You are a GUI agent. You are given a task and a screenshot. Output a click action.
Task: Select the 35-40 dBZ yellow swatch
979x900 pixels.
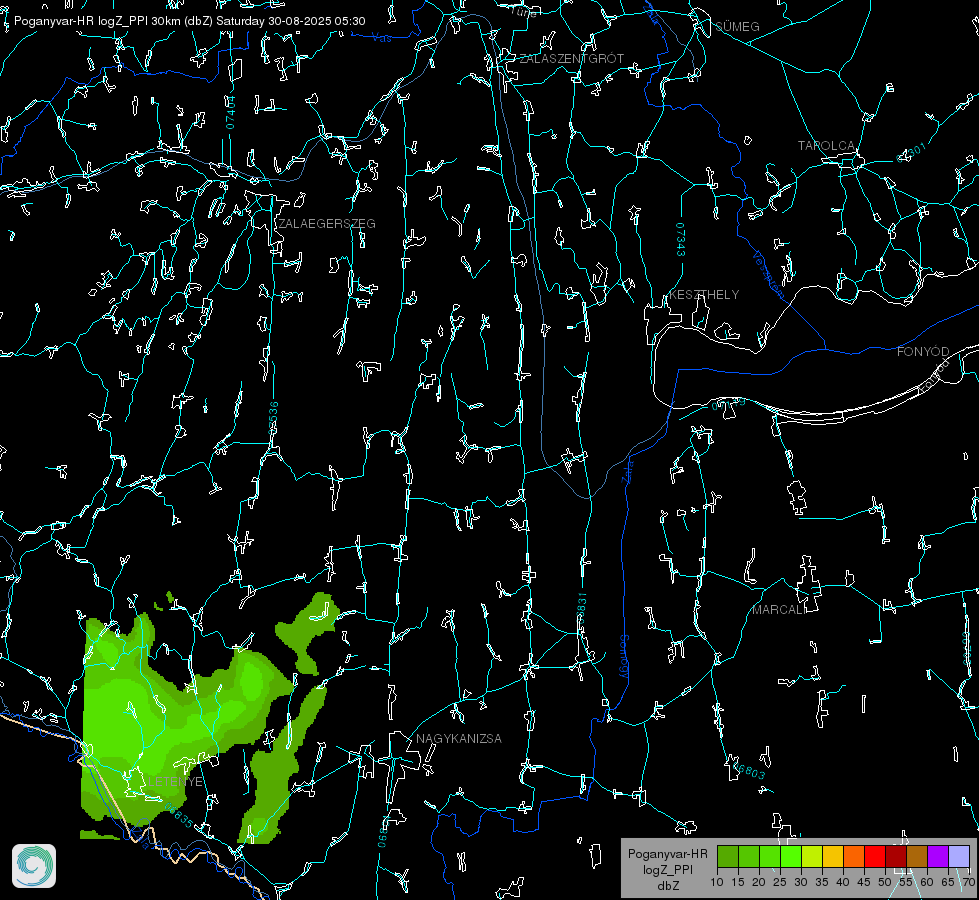click(x=833, y=856)
